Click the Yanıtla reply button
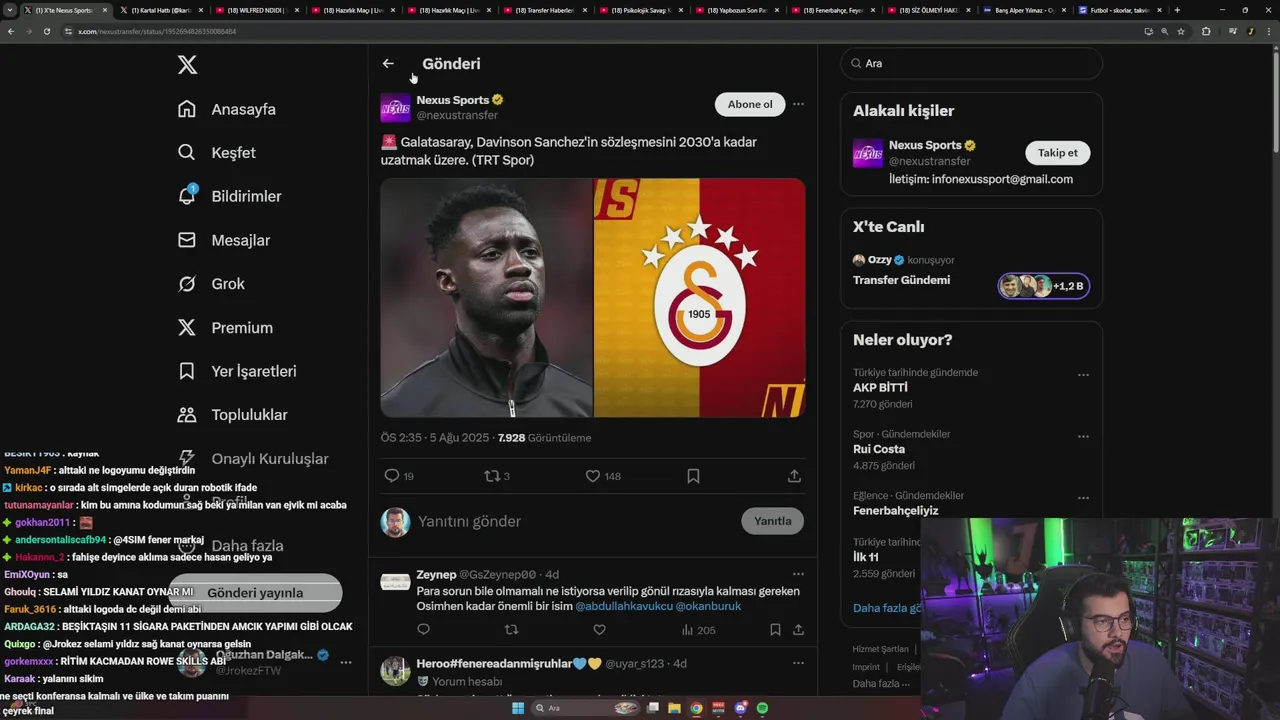The width and height of the screenshot is (1280, 720). [x=772, y=521]
